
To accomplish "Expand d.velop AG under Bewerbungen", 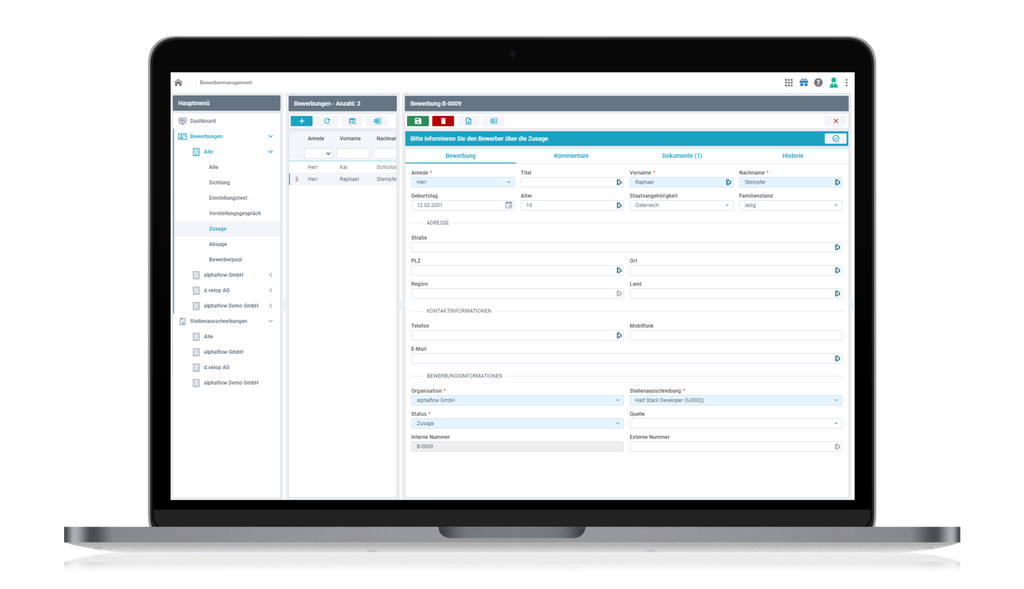I will (270, 291).
